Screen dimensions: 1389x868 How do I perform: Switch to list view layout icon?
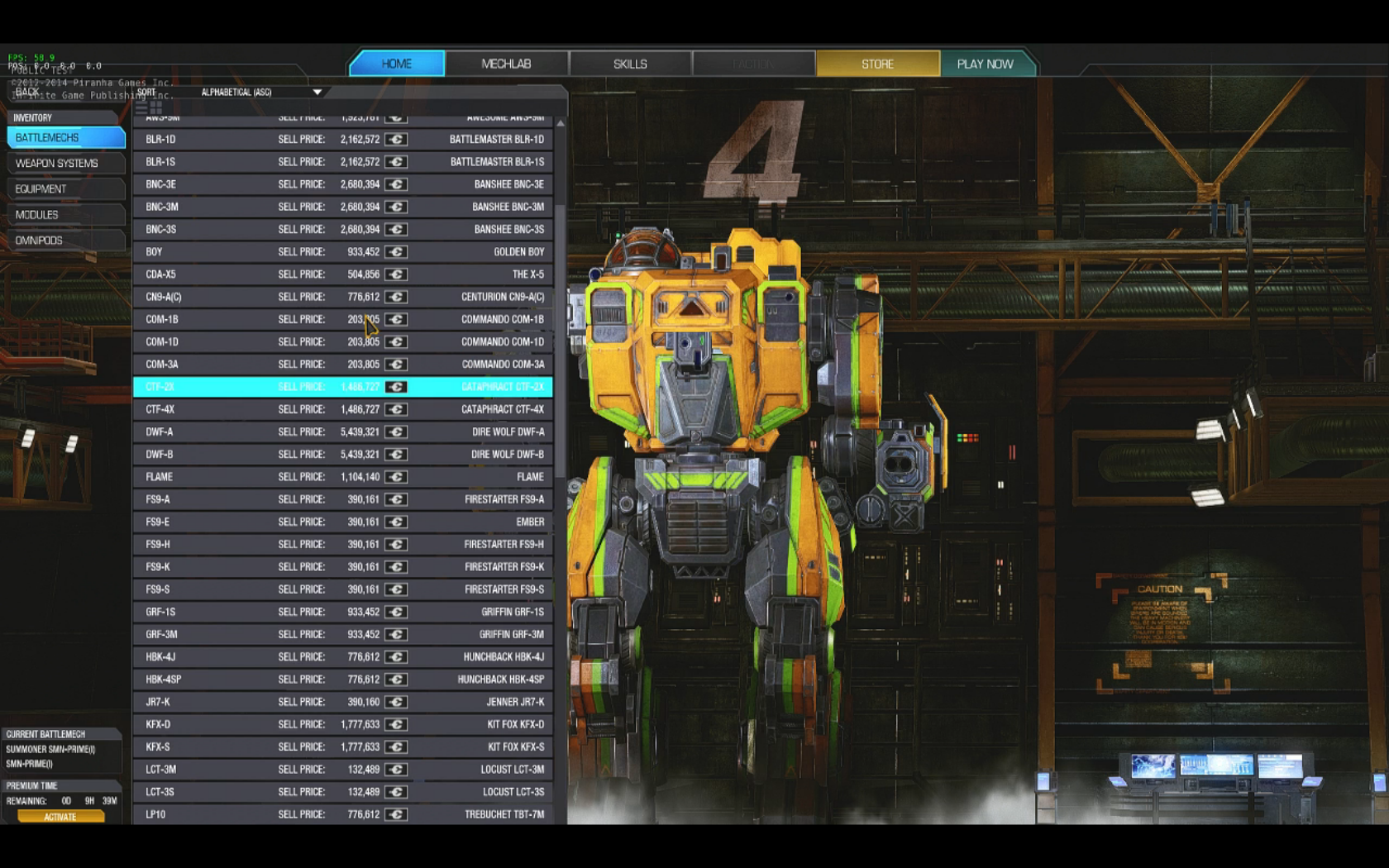tap(141, 107)
